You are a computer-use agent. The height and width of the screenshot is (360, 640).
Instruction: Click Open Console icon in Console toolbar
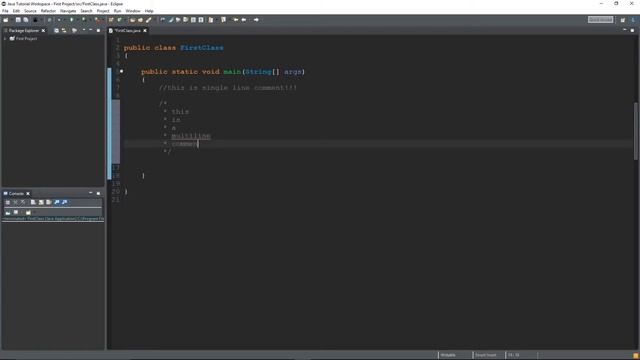(x=28, y=212)
